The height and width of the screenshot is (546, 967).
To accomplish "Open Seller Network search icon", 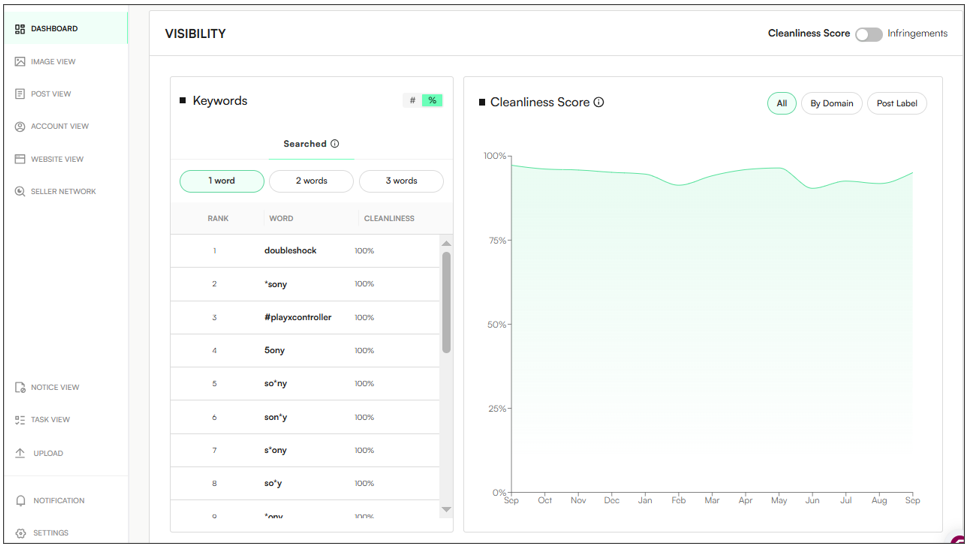I will pyautogui.click(x=20, y=191).
